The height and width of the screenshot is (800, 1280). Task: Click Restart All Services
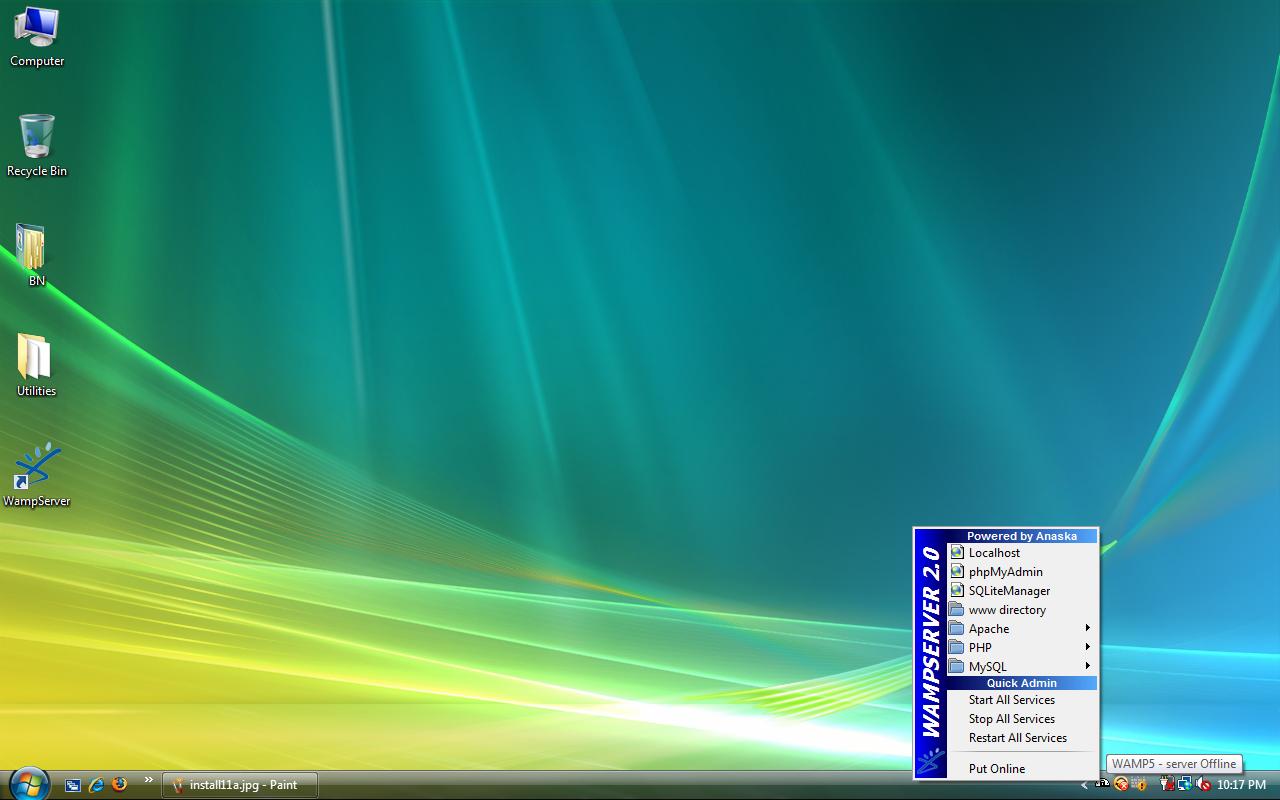[x=1017, y=738]
